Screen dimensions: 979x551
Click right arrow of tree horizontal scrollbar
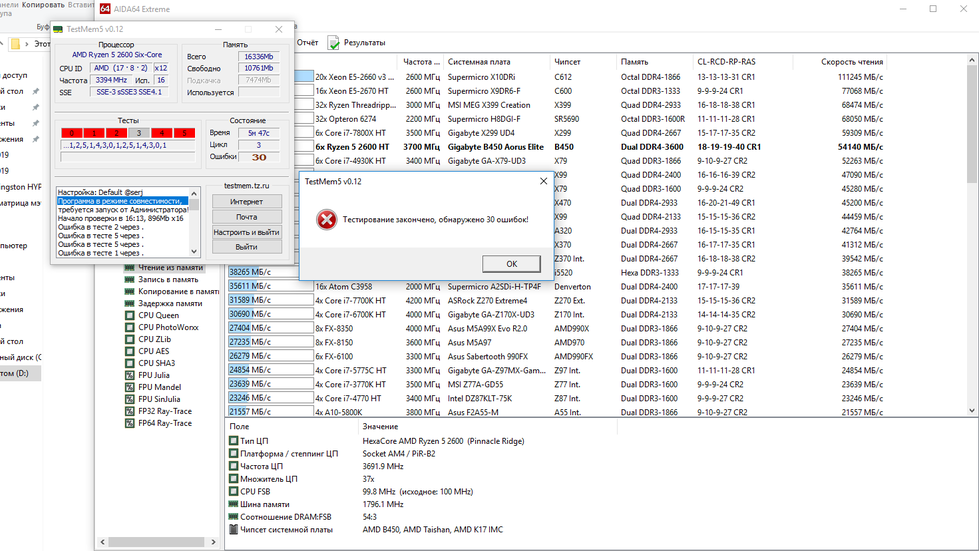tap(214, 542)
